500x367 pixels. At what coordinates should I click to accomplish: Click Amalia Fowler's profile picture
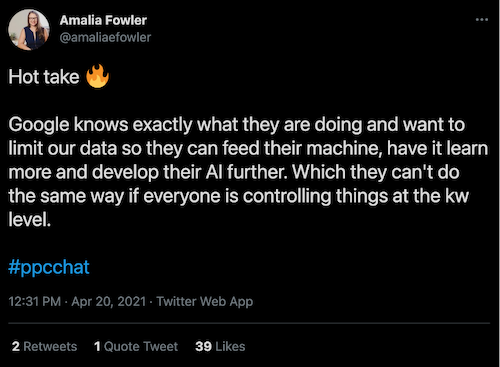[29, 30]
